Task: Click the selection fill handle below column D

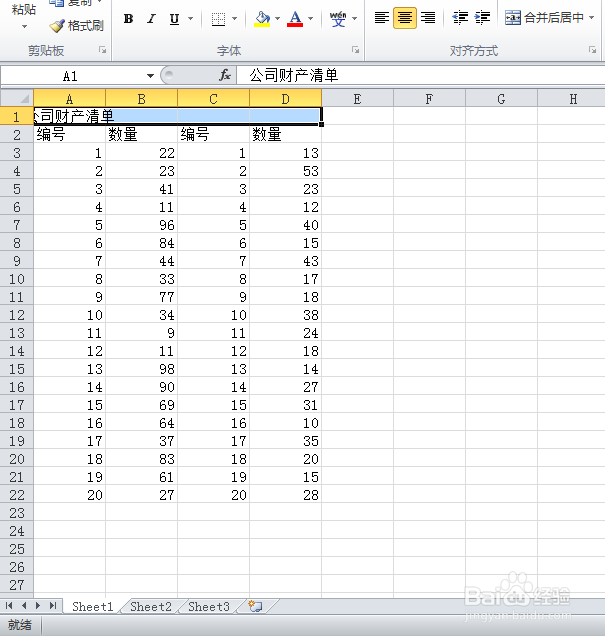Action: (x=322, y=125)
